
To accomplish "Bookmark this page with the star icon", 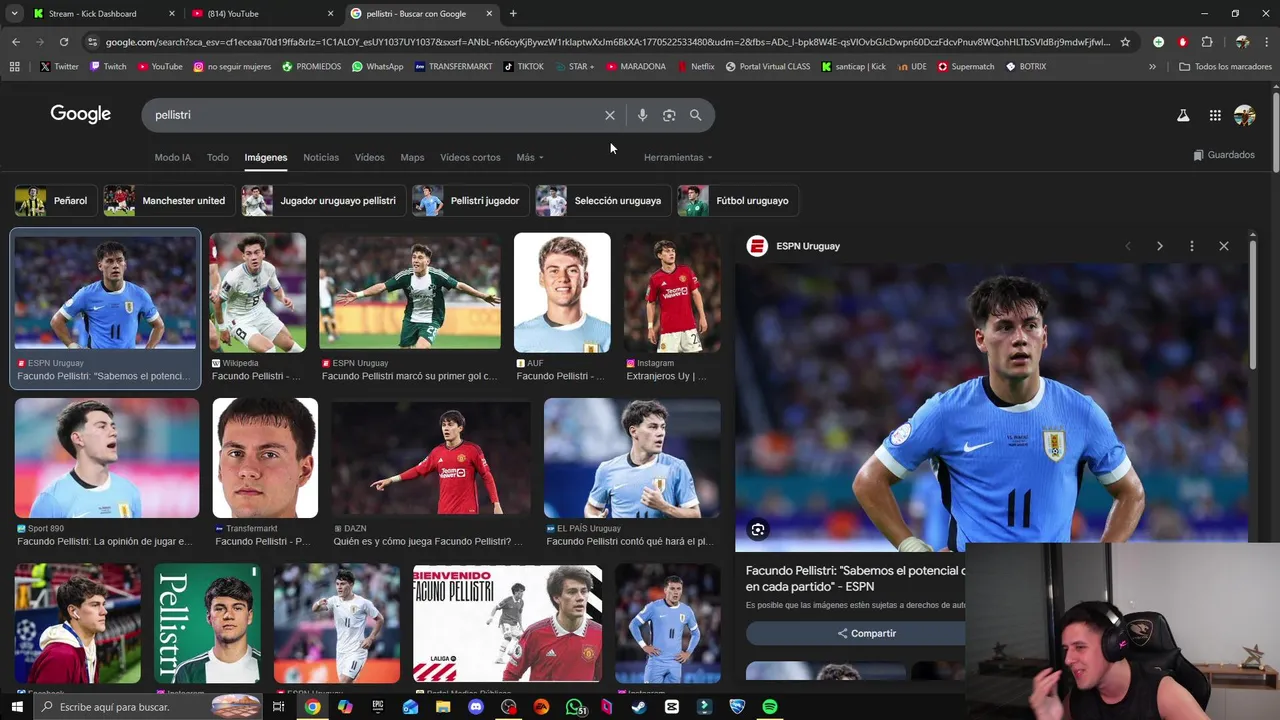I will pyautogui.click(x=1125, y=42).
